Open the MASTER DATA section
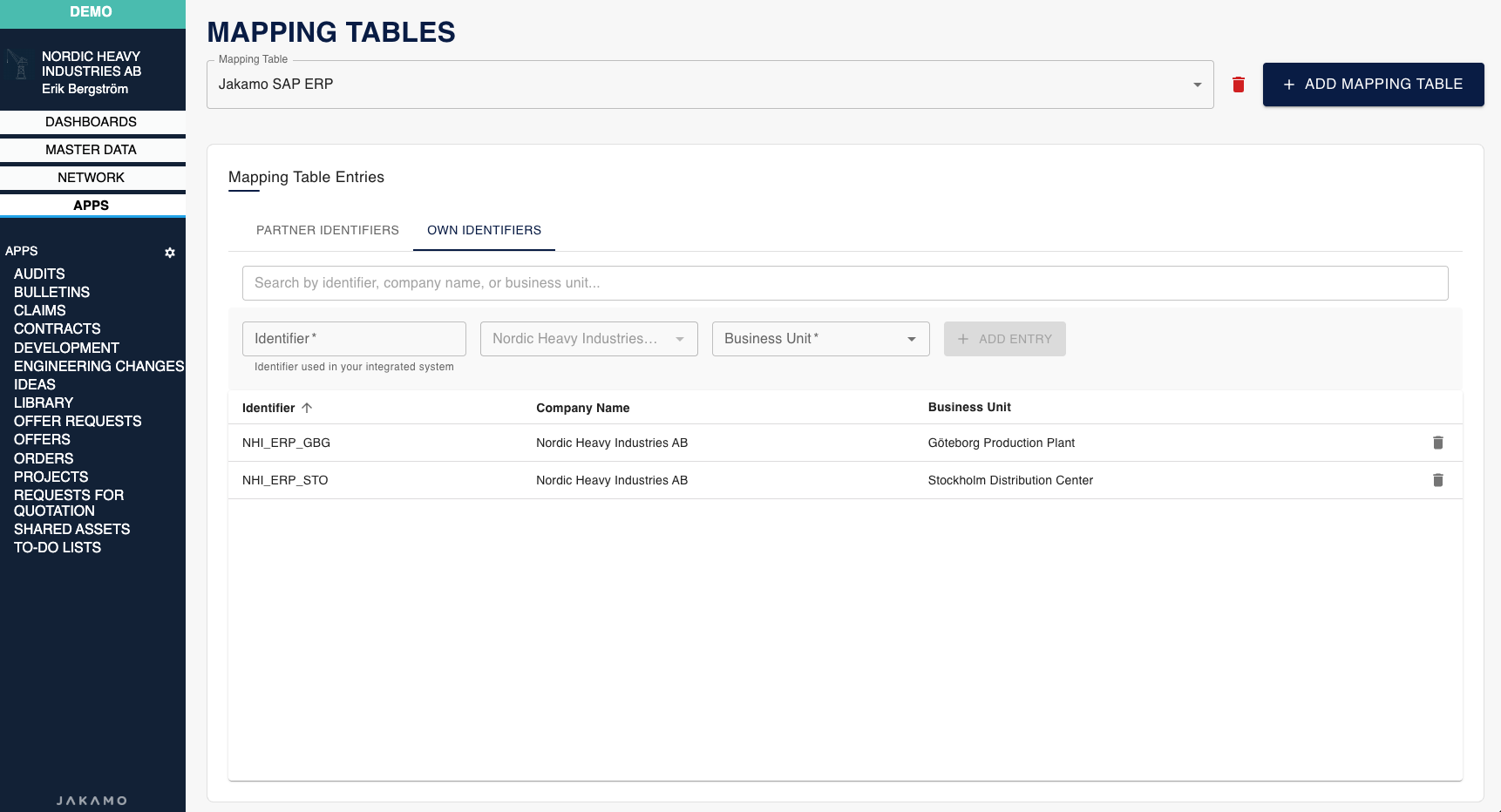 coord(91,149)
